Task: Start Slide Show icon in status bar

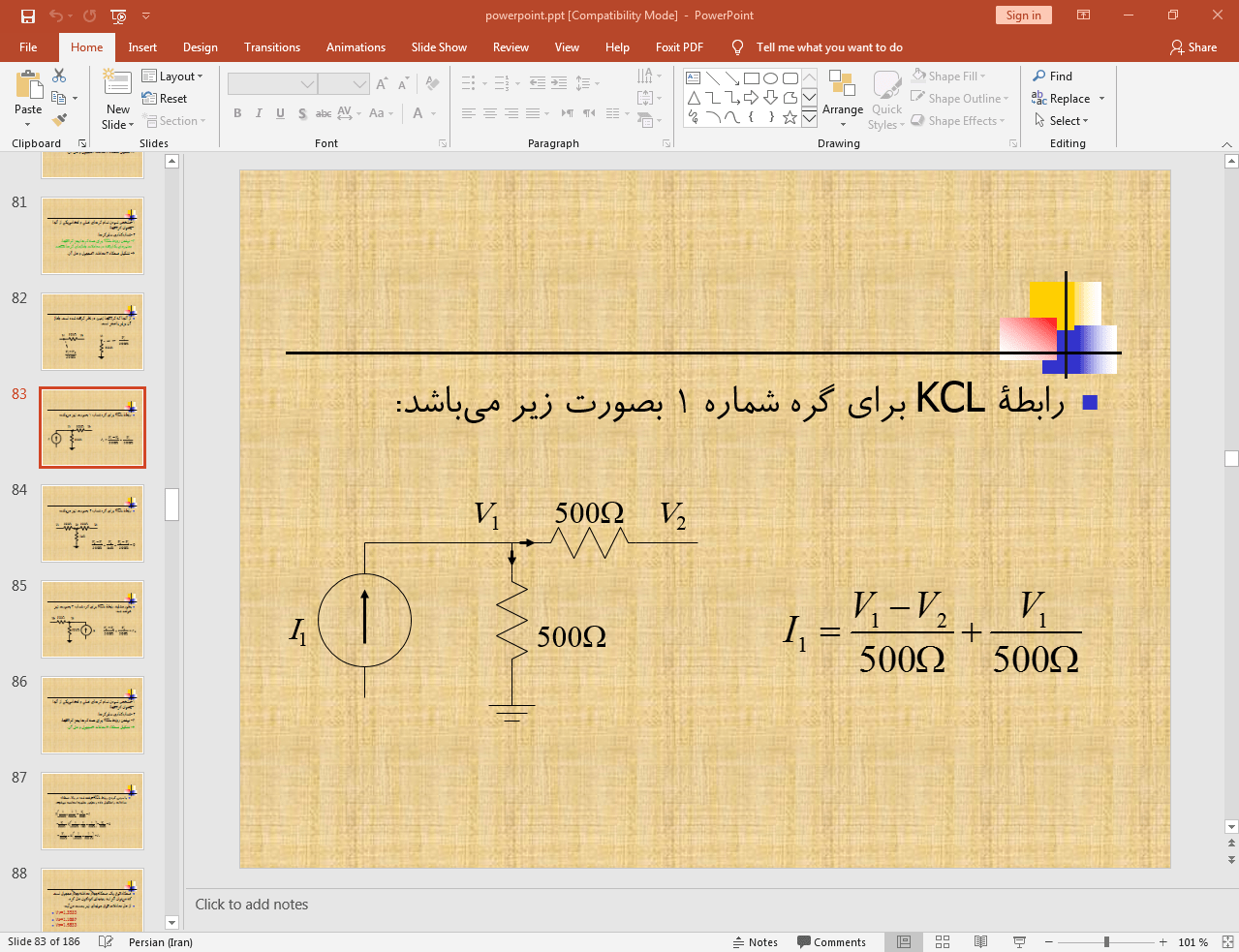Action: [1019, 942]
